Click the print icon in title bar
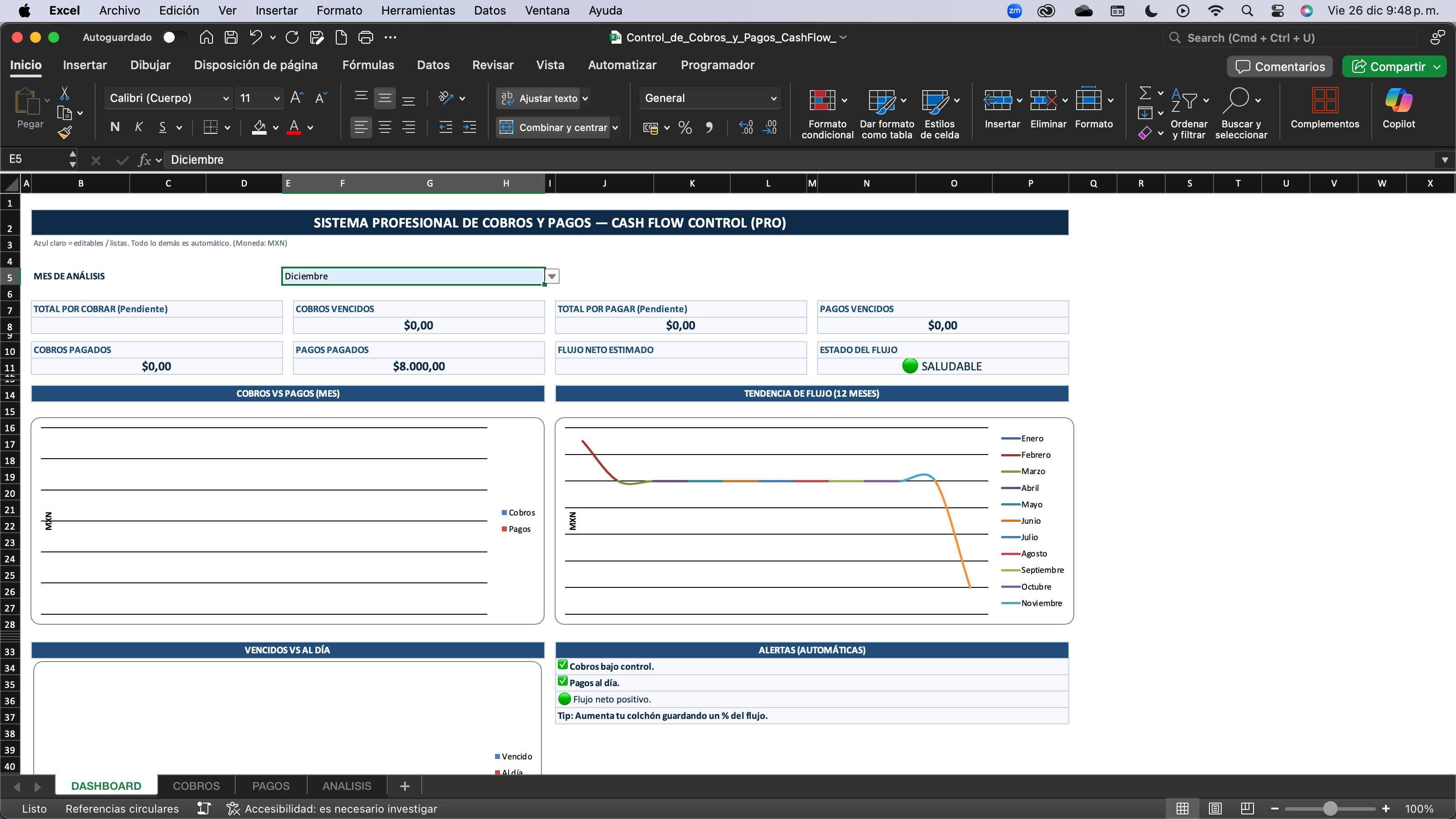The height and width of the screenshot is (819, 1456). click(366, 38)
